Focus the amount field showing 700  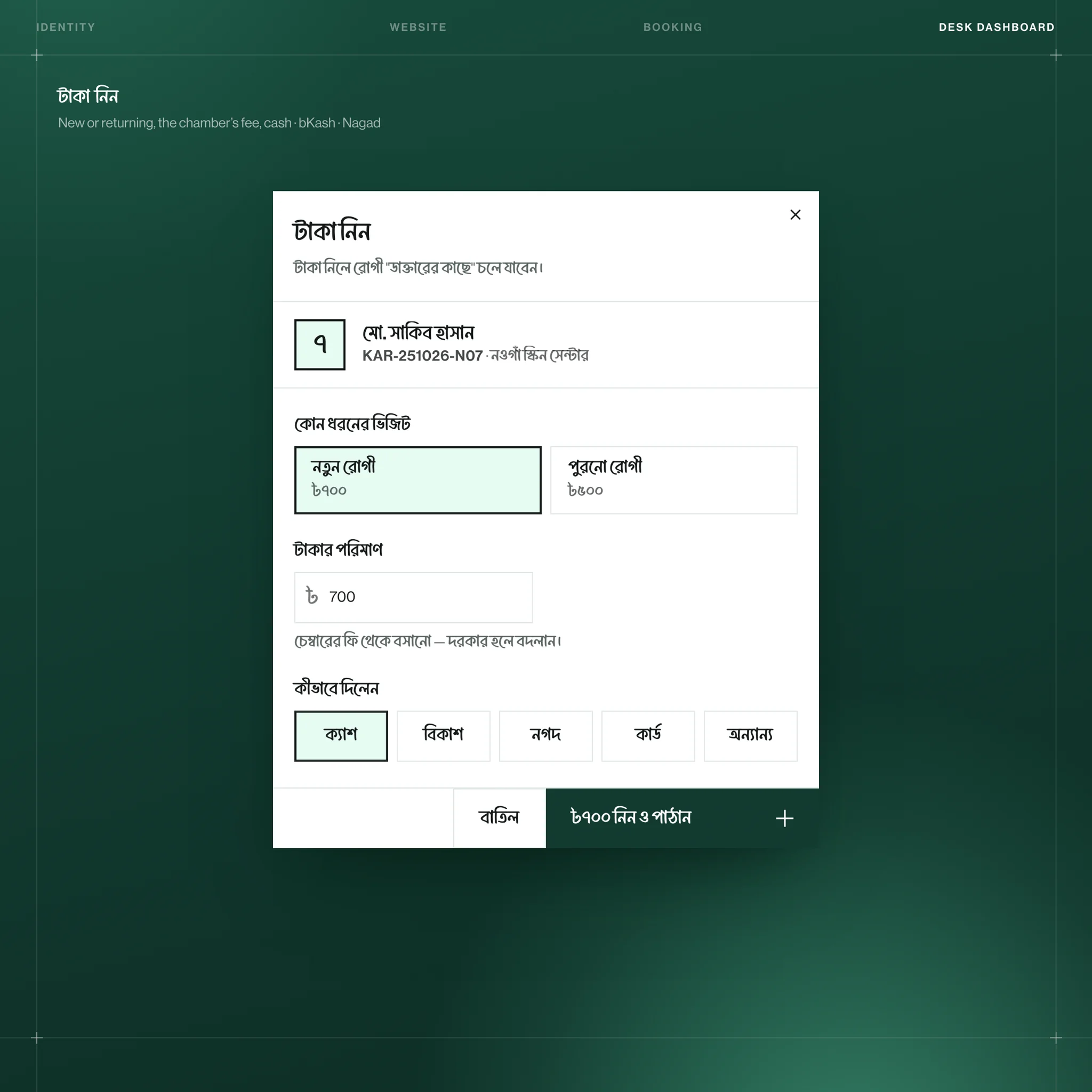click(413, 597)
